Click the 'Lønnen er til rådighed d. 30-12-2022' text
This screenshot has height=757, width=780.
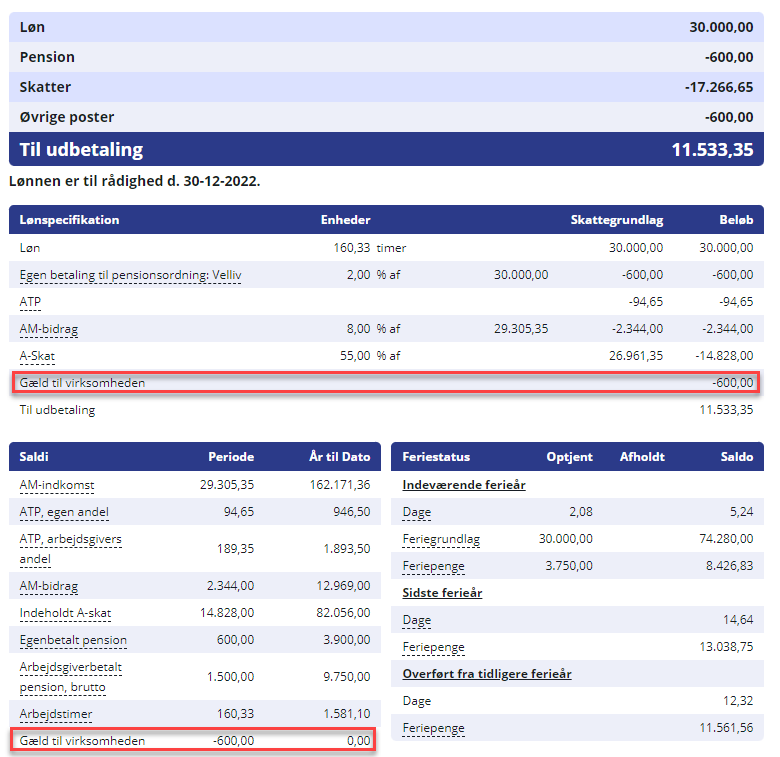click(x=135, y=181)
